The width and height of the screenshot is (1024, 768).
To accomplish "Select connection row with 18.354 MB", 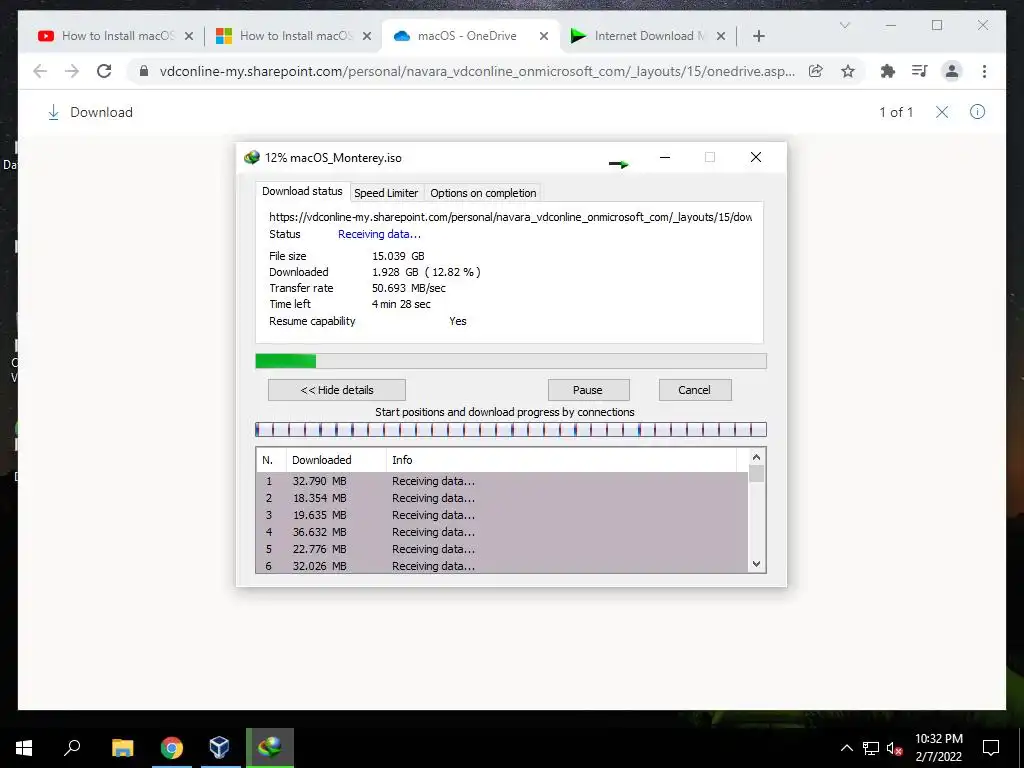I will tap(502, 498).
